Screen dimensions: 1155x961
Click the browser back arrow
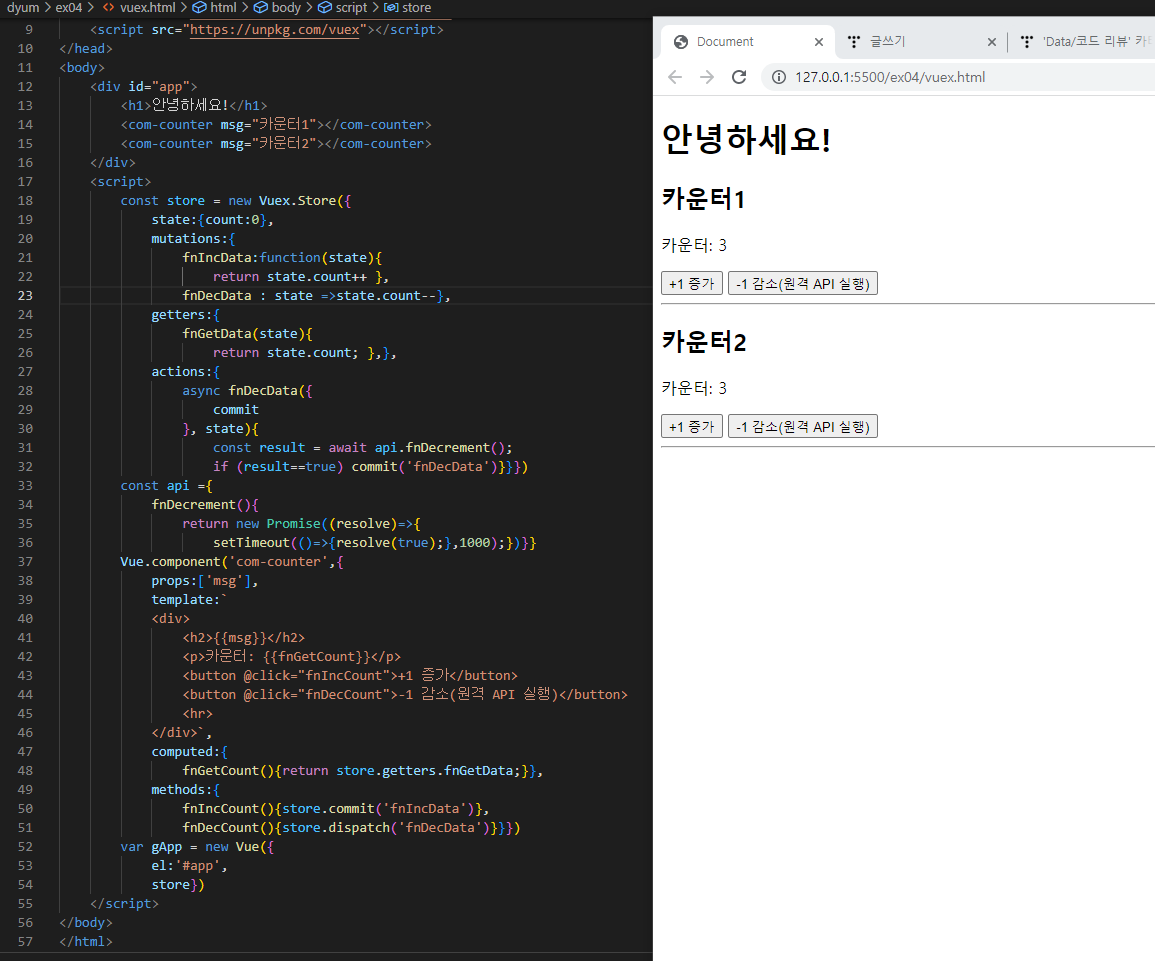click(x=675, y=77)
